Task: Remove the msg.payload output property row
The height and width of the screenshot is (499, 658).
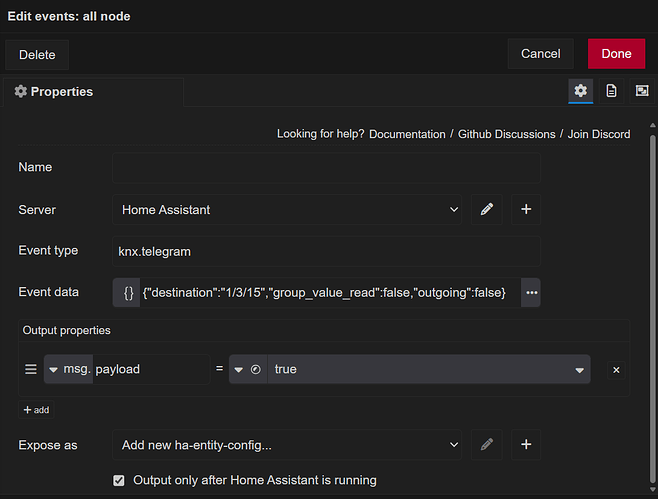Action: coord(616,370)
